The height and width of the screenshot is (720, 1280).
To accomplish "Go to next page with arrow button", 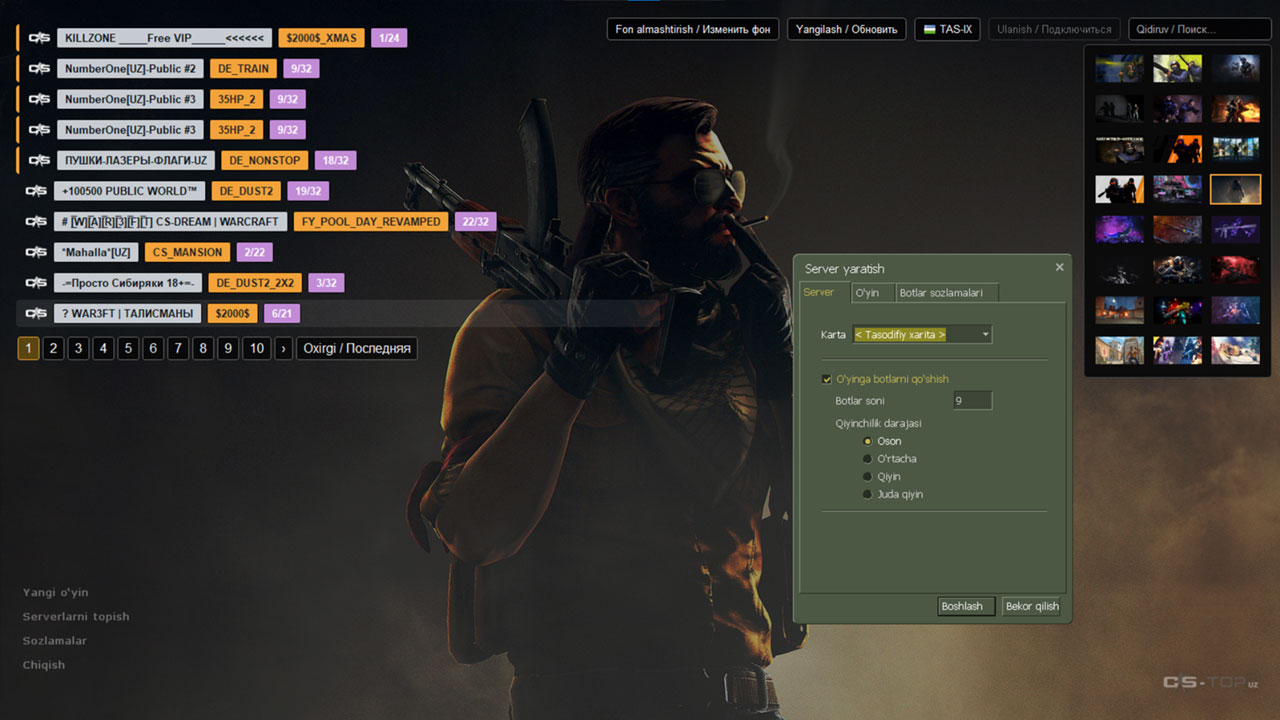I will (283, 348).
